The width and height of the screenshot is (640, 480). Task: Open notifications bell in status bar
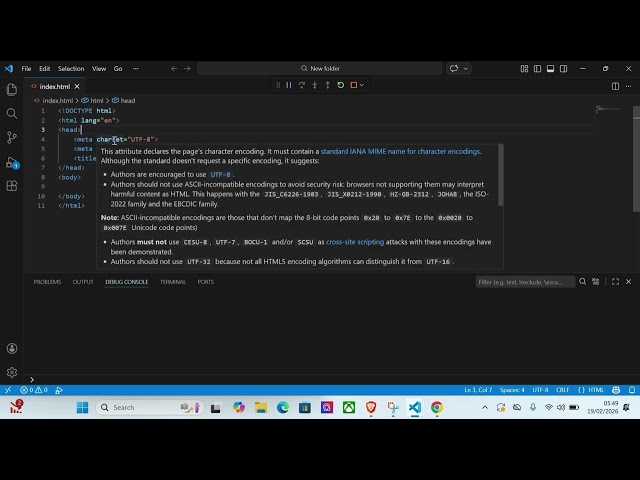632,390
